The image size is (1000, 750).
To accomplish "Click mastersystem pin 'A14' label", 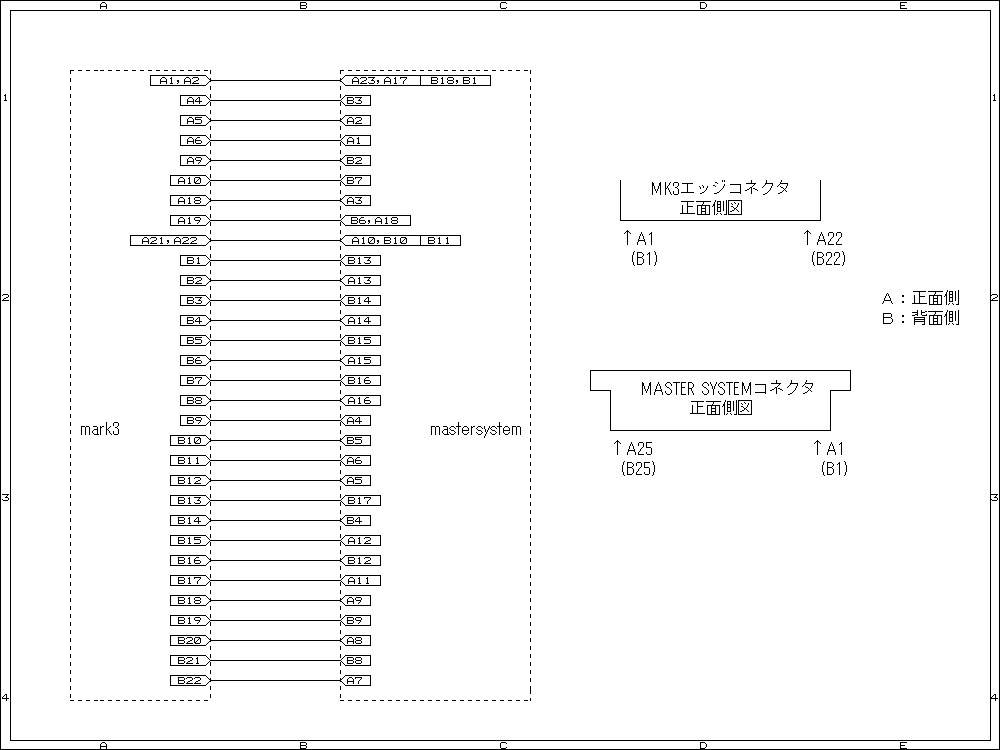I will click(360, 320).
